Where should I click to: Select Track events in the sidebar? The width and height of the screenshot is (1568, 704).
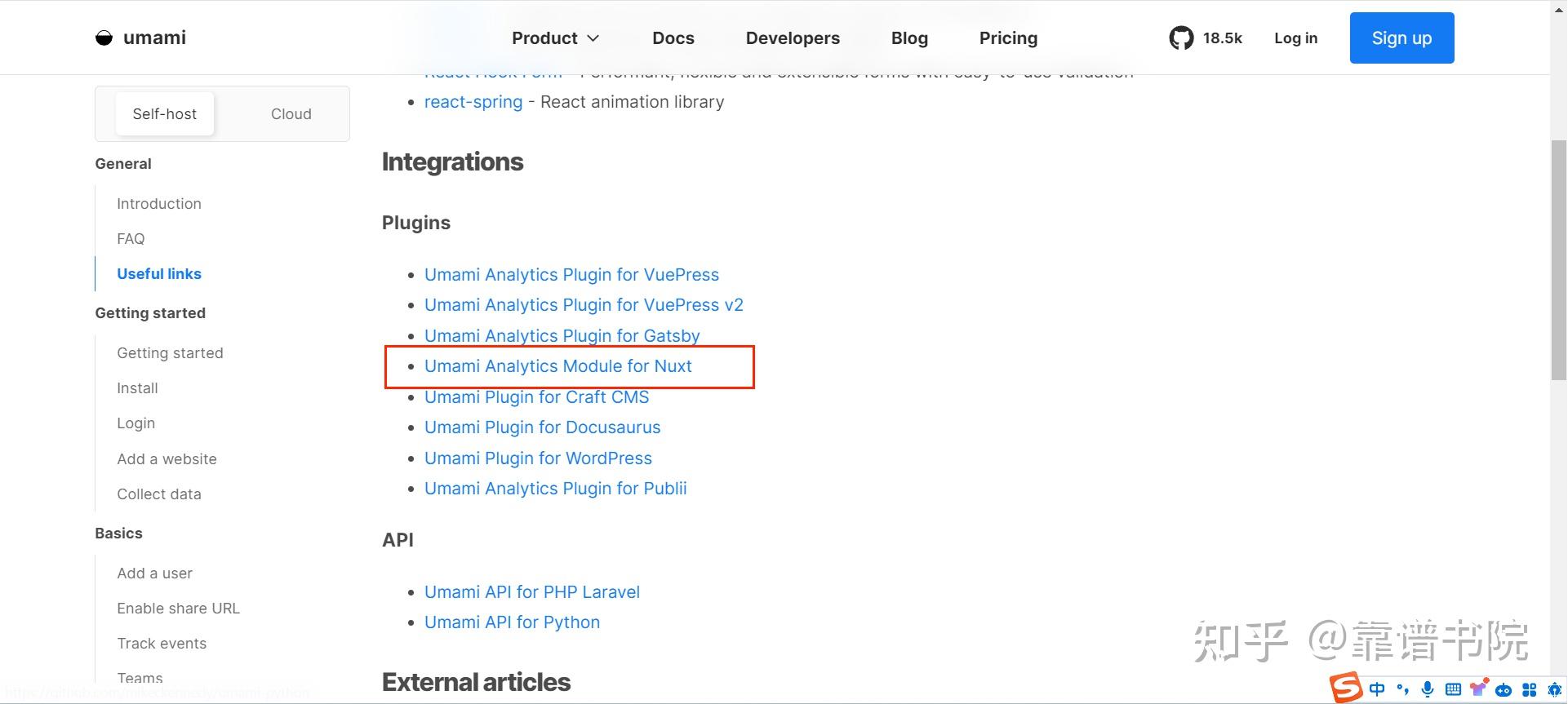coord(162,644)
